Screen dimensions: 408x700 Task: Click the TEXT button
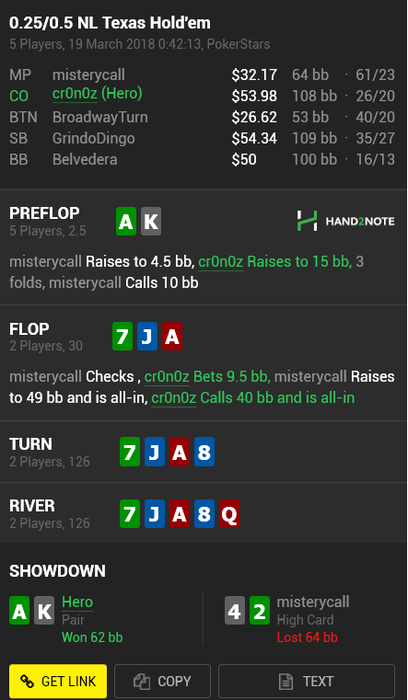tap(306, 681)
